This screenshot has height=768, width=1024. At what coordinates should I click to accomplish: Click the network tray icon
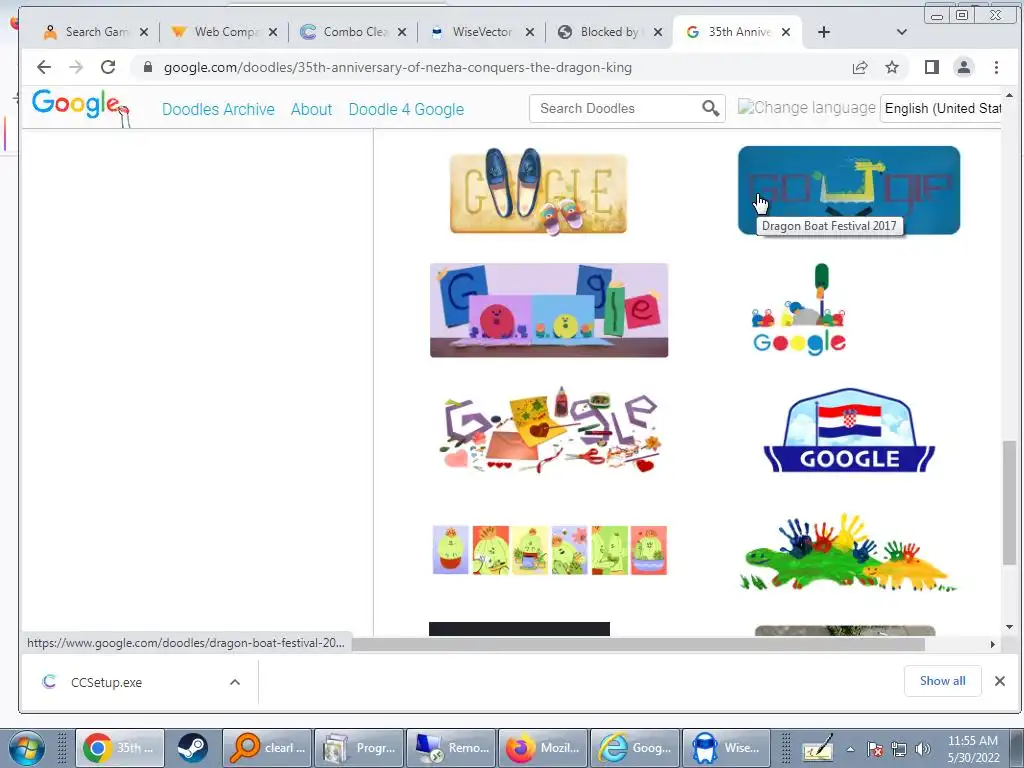(x=899, y=750)
